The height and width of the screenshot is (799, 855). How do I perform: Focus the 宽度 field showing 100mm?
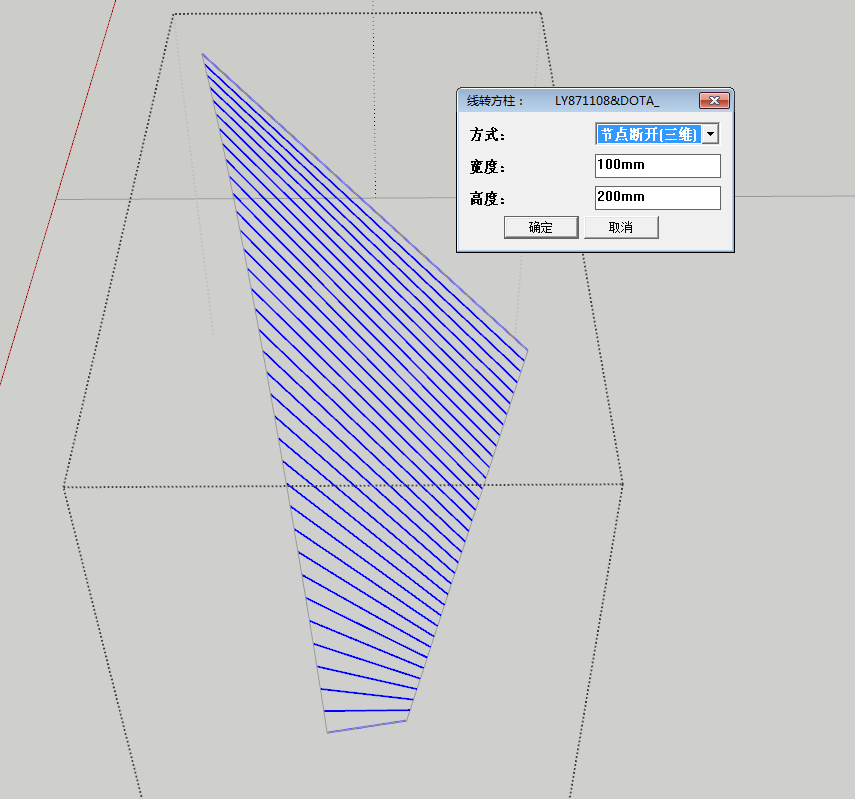tap(658, 166)
